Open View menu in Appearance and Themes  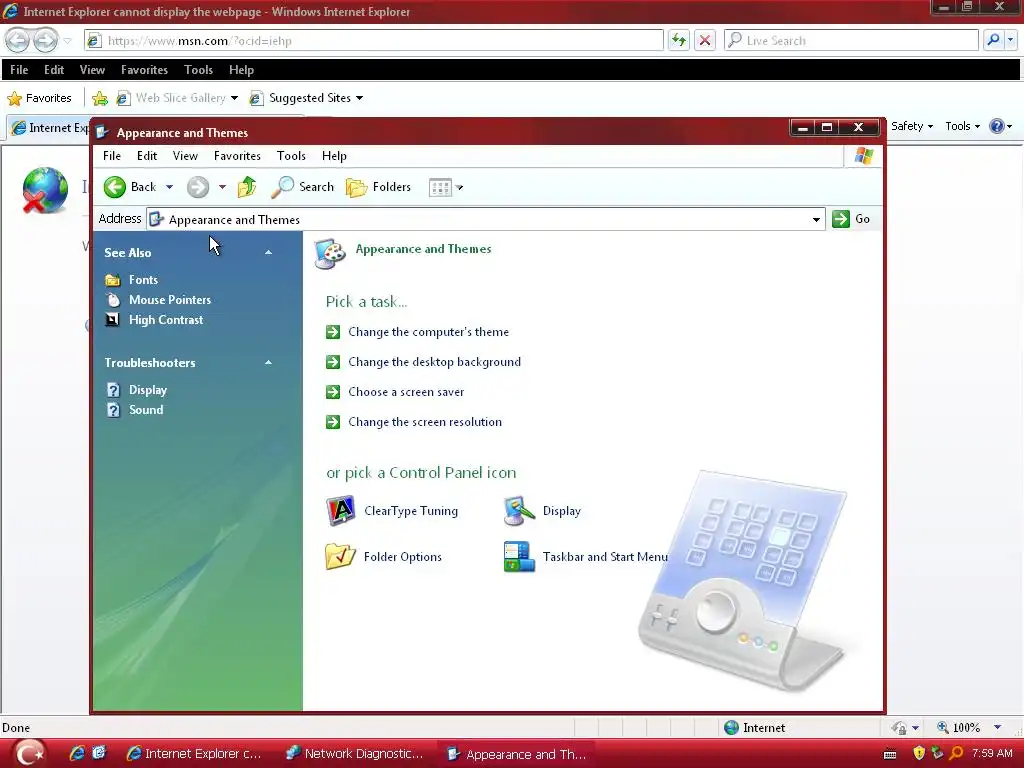(185, 156)
